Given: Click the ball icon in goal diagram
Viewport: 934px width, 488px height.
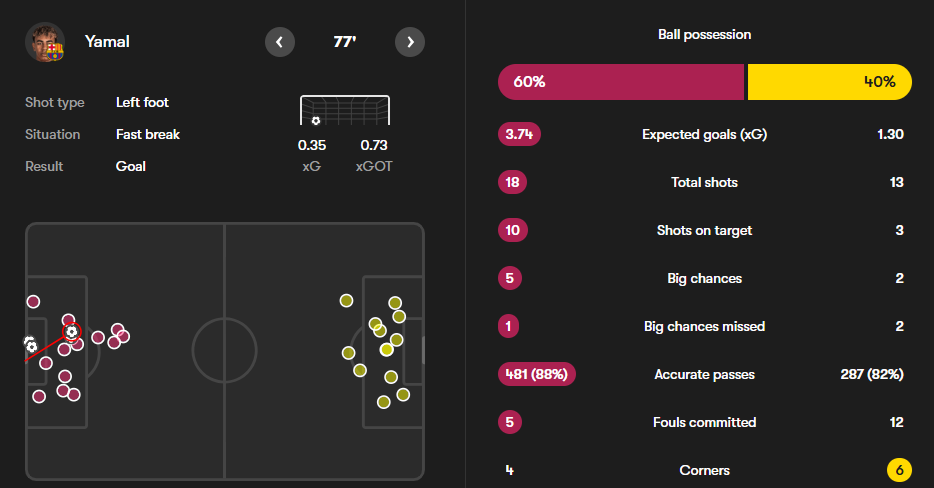Looking at the screenshot, I should tap(316, 121).
